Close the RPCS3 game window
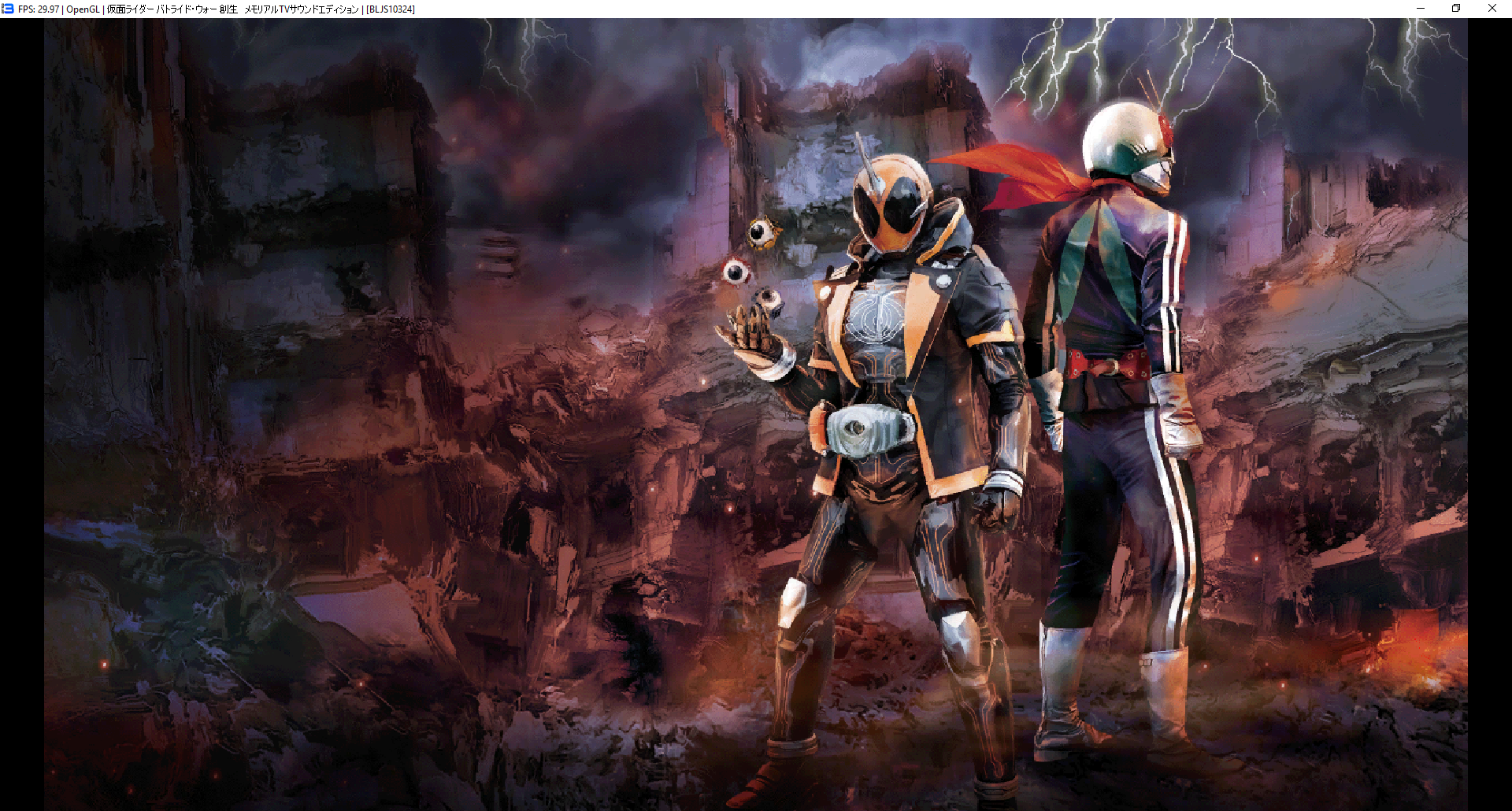This screenshot has width=1512, height=811. (1492, 9)
